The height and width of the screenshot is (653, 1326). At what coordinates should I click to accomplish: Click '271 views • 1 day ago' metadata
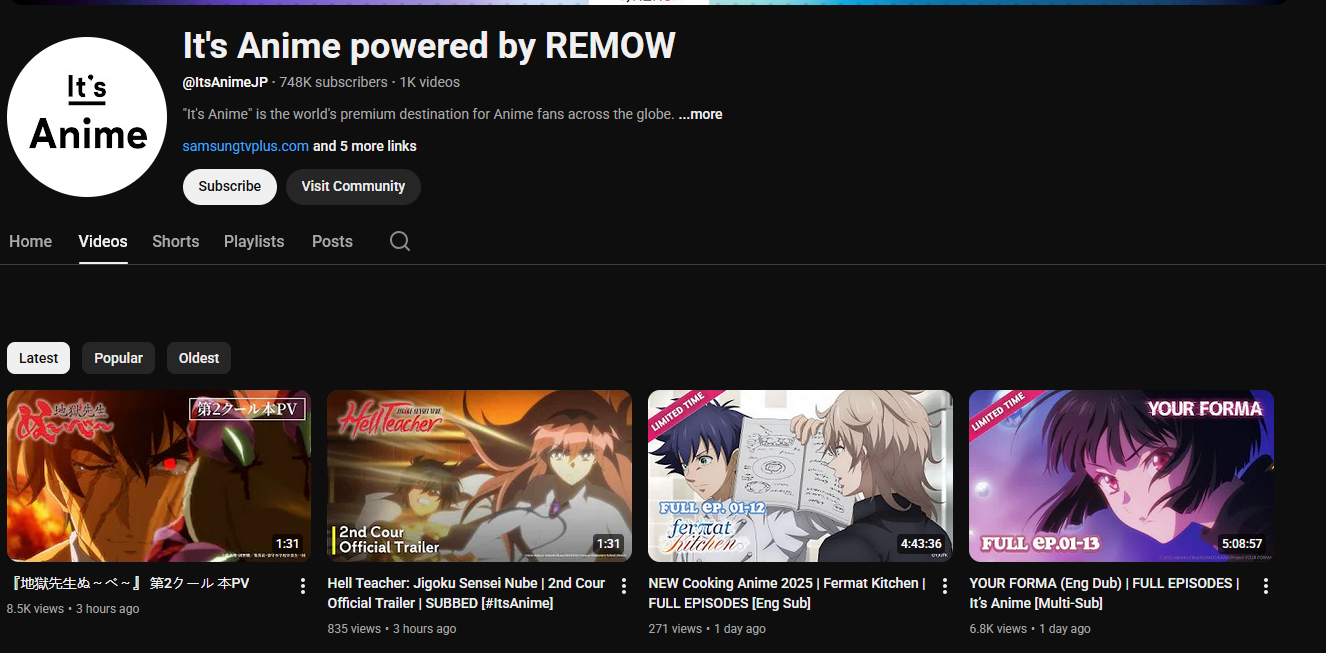tap(707, 629)
